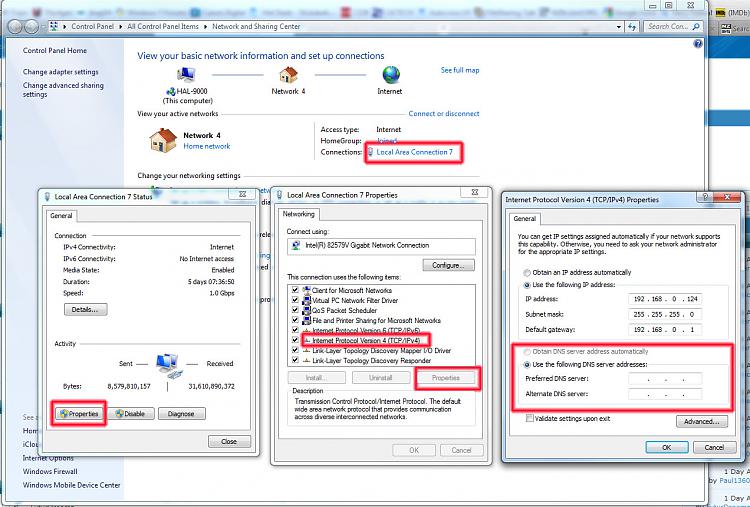
Task: Click Advanced button in TCP/IPv4 Properties
Action: [x=702, y=421]
